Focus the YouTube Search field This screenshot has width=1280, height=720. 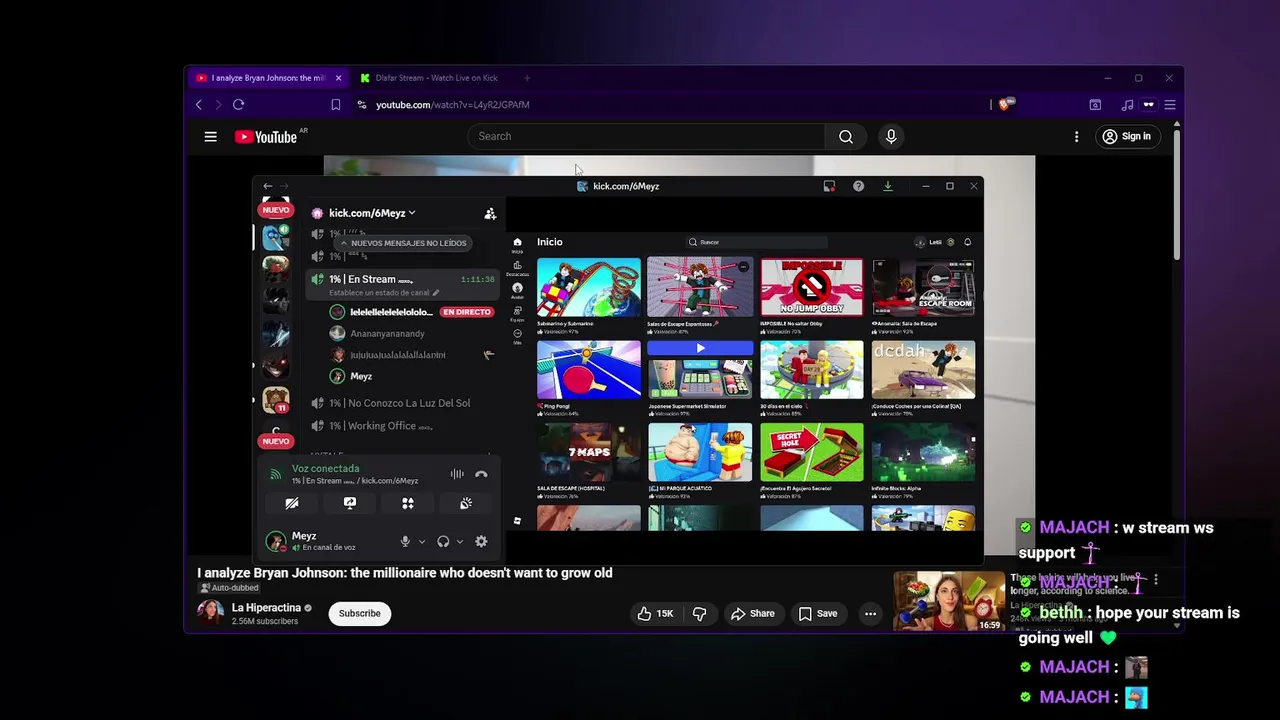[645, 136]
